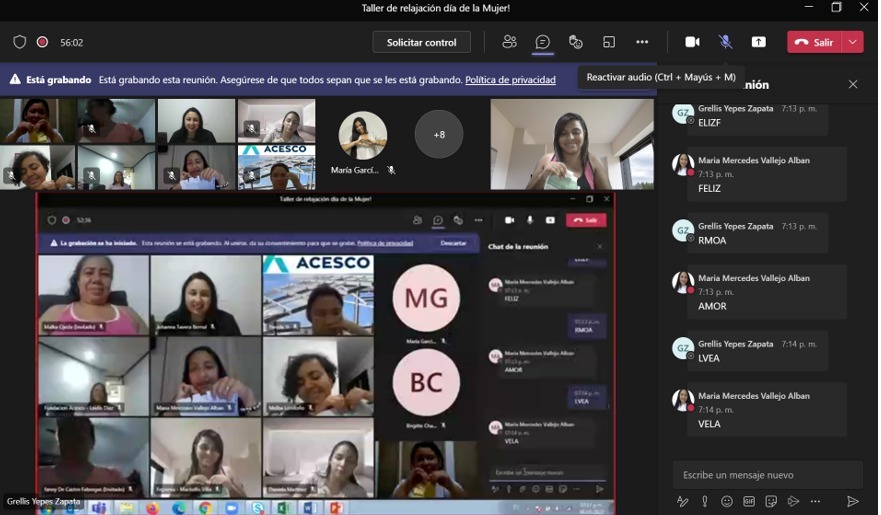Leave the meeting with Salir button

click(814, 42)
